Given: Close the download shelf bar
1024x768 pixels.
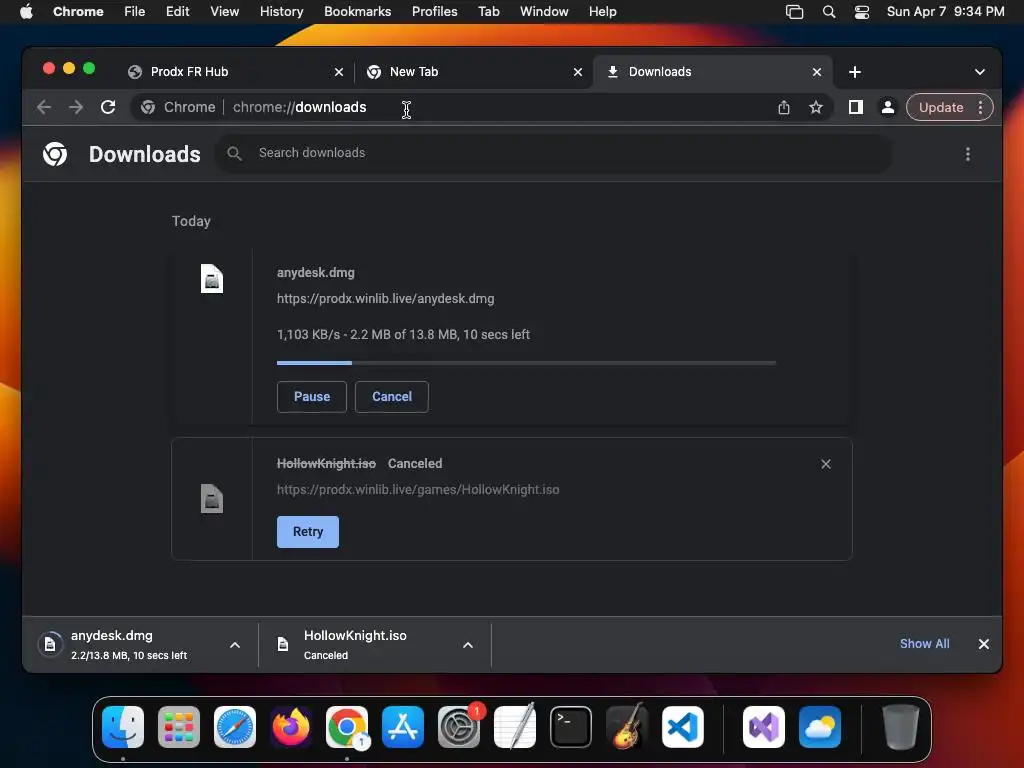Looking at the screenshot, I should [x=984, y=644].
